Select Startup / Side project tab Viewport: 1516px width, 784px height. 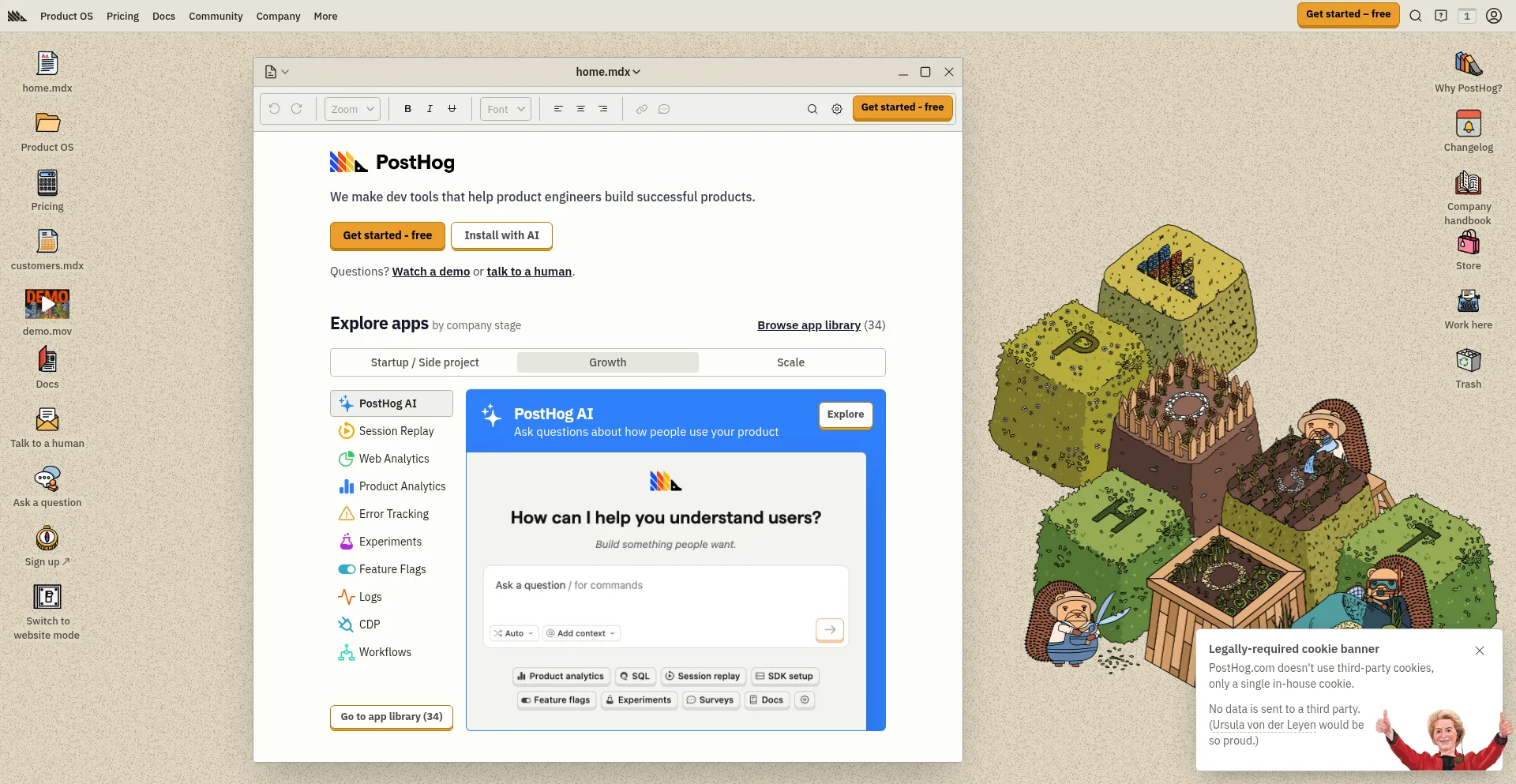point(425,362)
